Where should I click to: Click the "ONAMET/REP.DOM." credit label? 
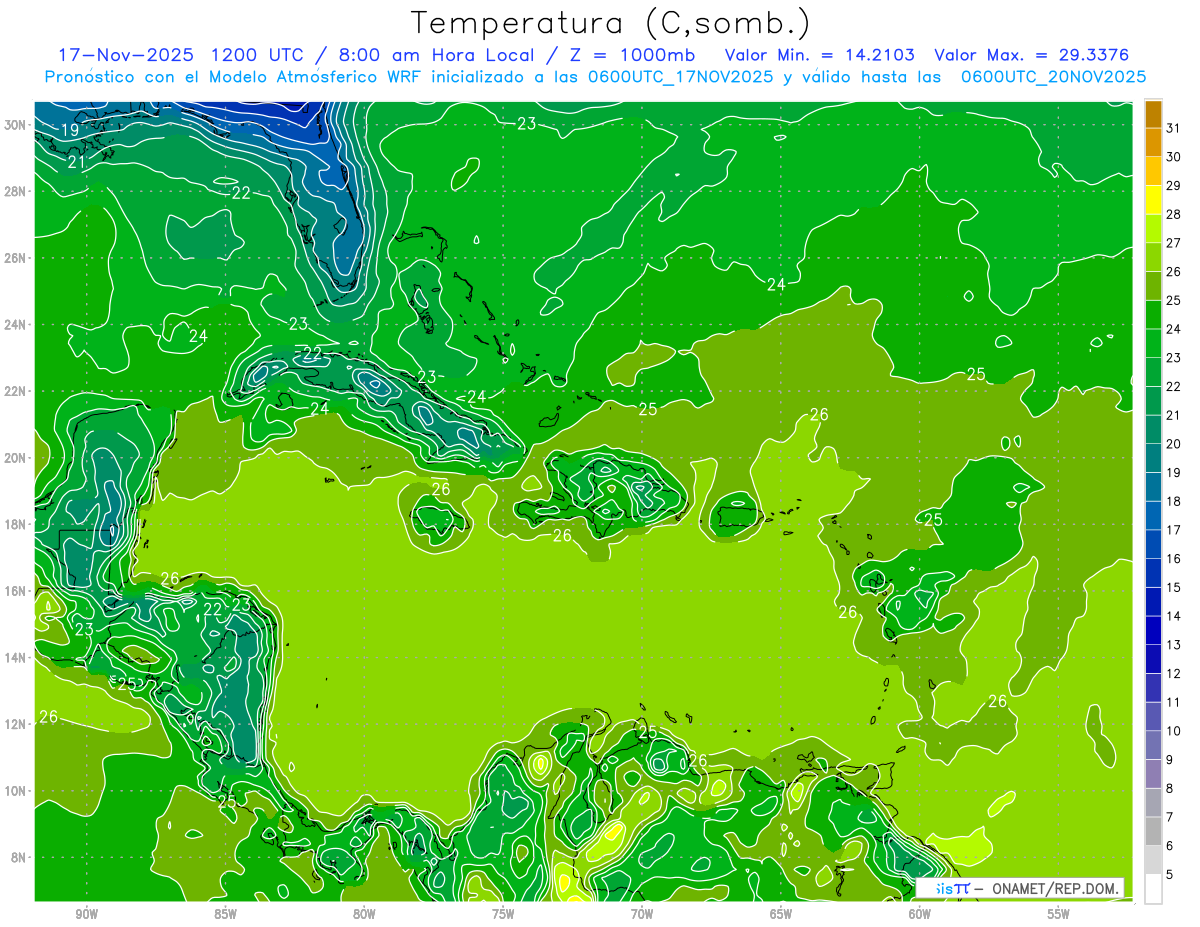1057,888
